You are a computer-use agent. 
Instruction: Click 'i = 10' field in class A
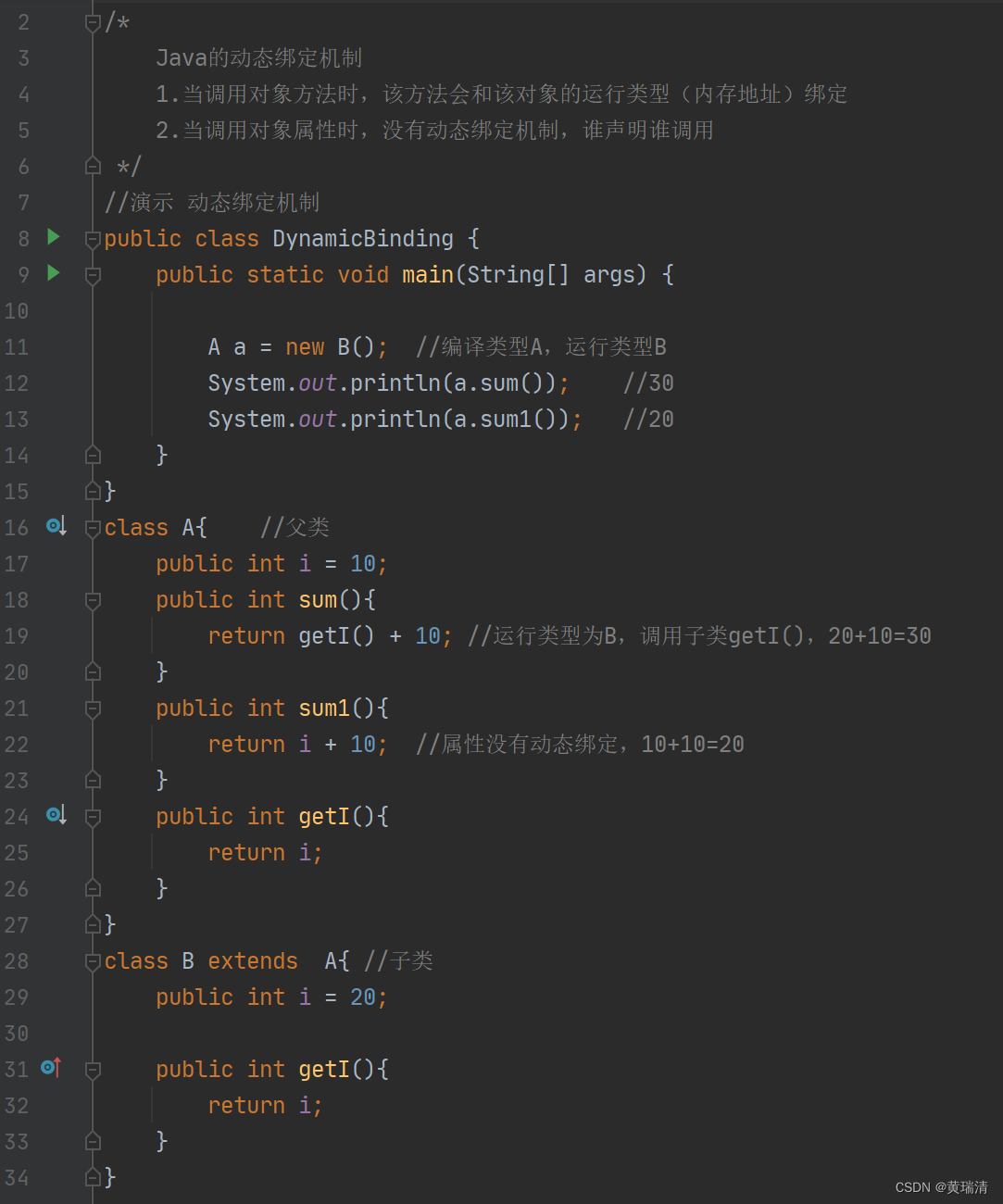pos(337,563)
